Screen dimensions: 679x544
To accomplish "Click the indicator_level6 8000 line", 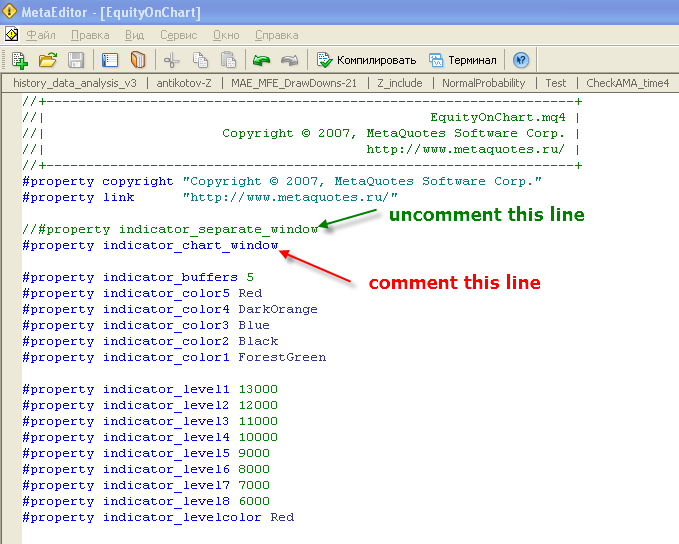I will pos(146,470).
